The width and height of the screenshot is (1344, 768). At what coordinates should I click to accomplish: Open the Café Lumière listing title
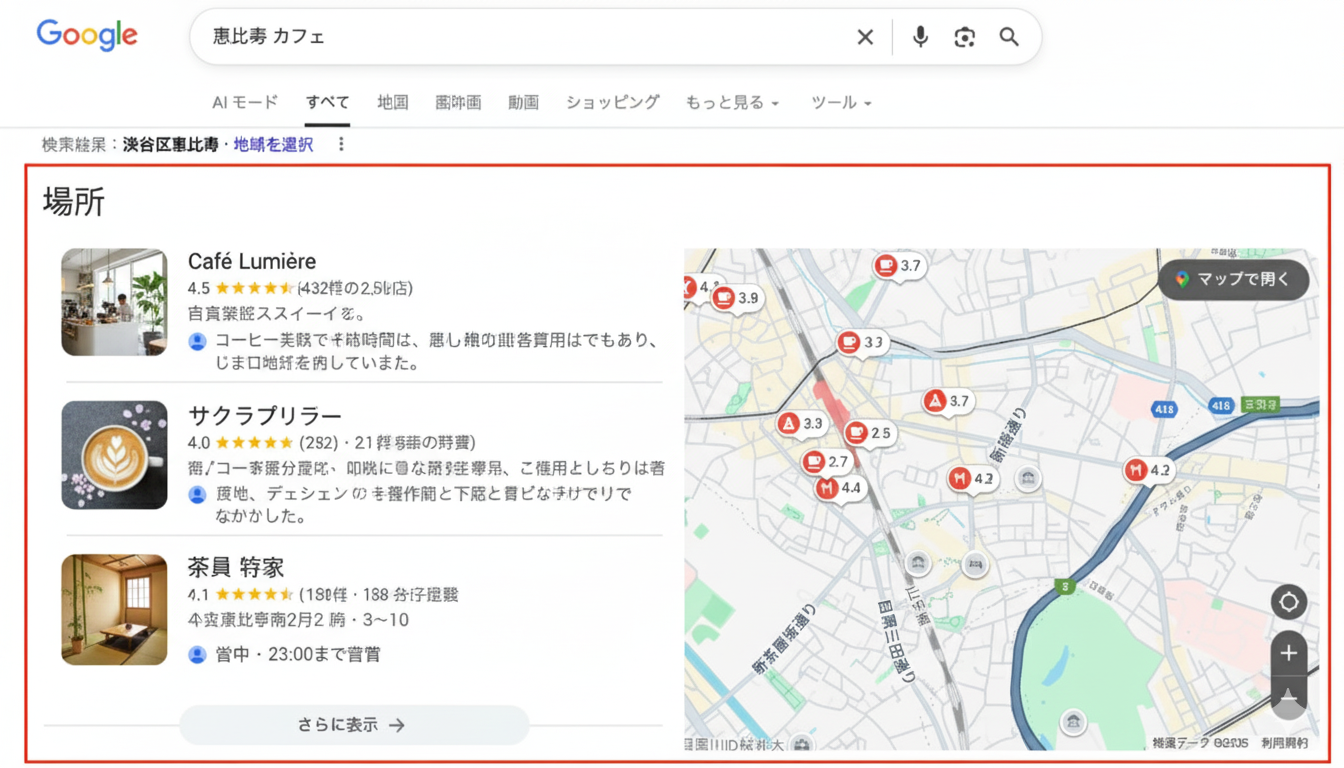point(252,261)
